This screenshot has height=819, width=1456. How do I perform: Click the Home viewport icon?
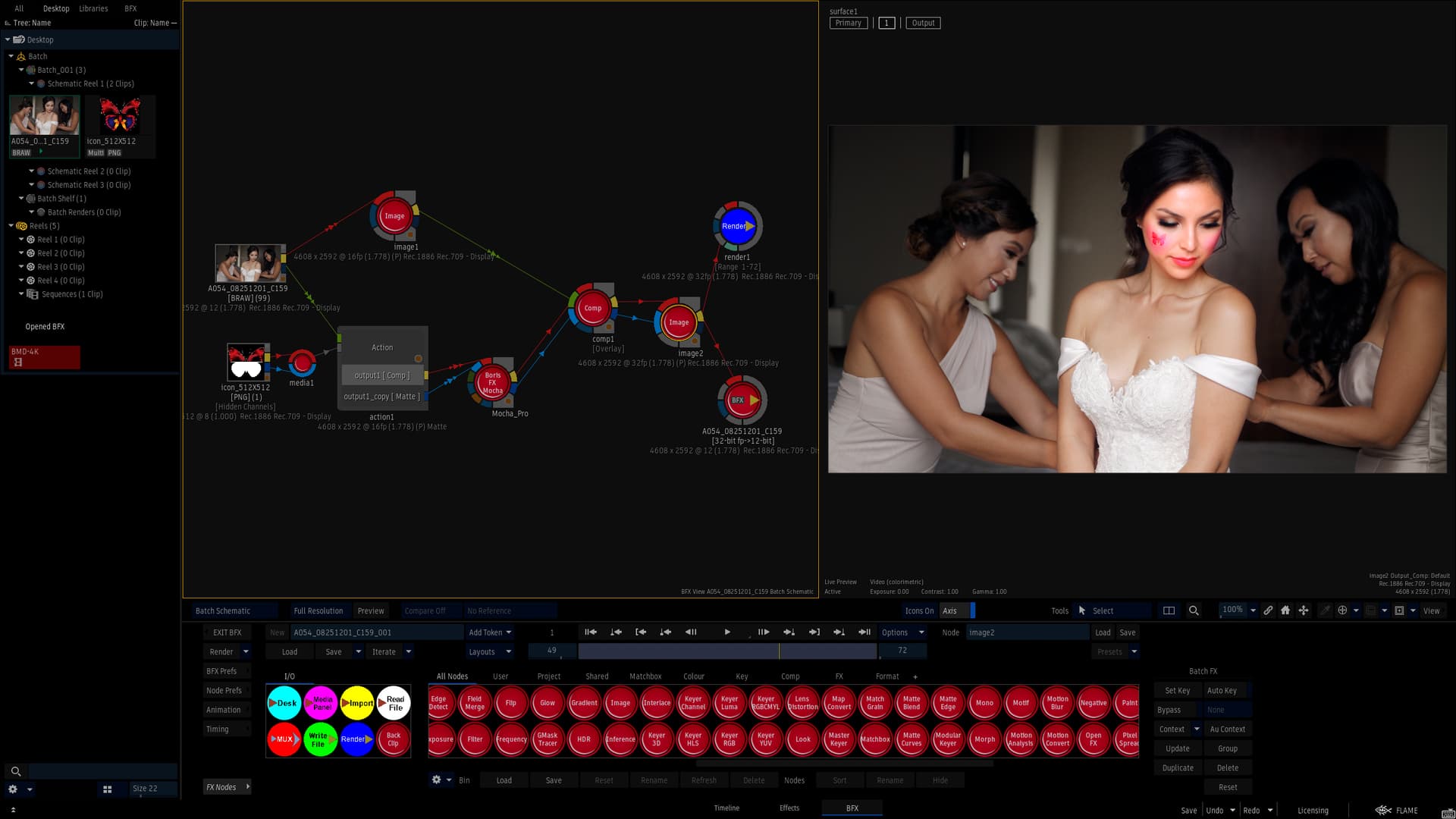[1285, 610]
